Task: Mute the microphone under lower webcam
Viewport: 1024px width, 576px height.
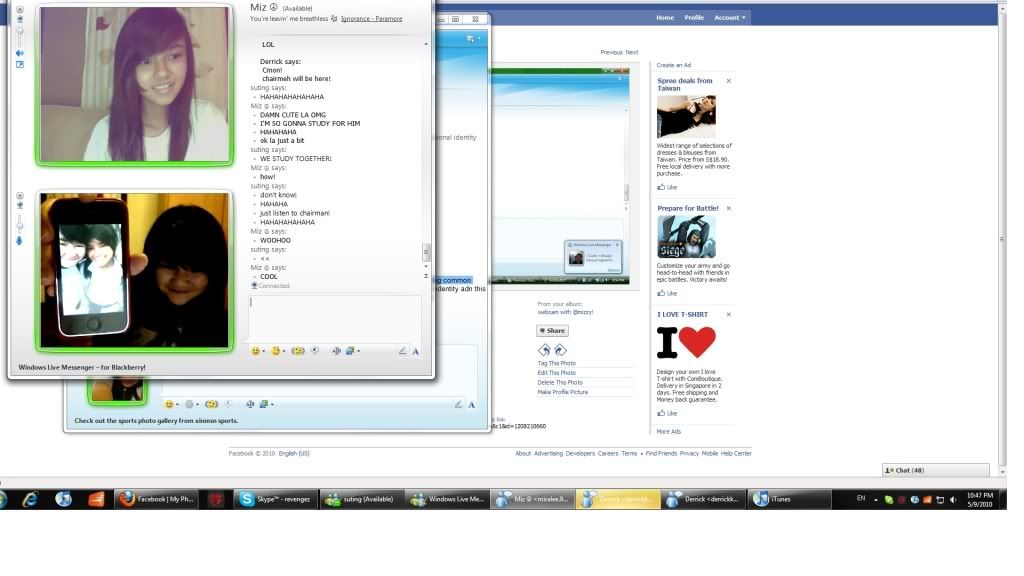Action: [19, 241]
